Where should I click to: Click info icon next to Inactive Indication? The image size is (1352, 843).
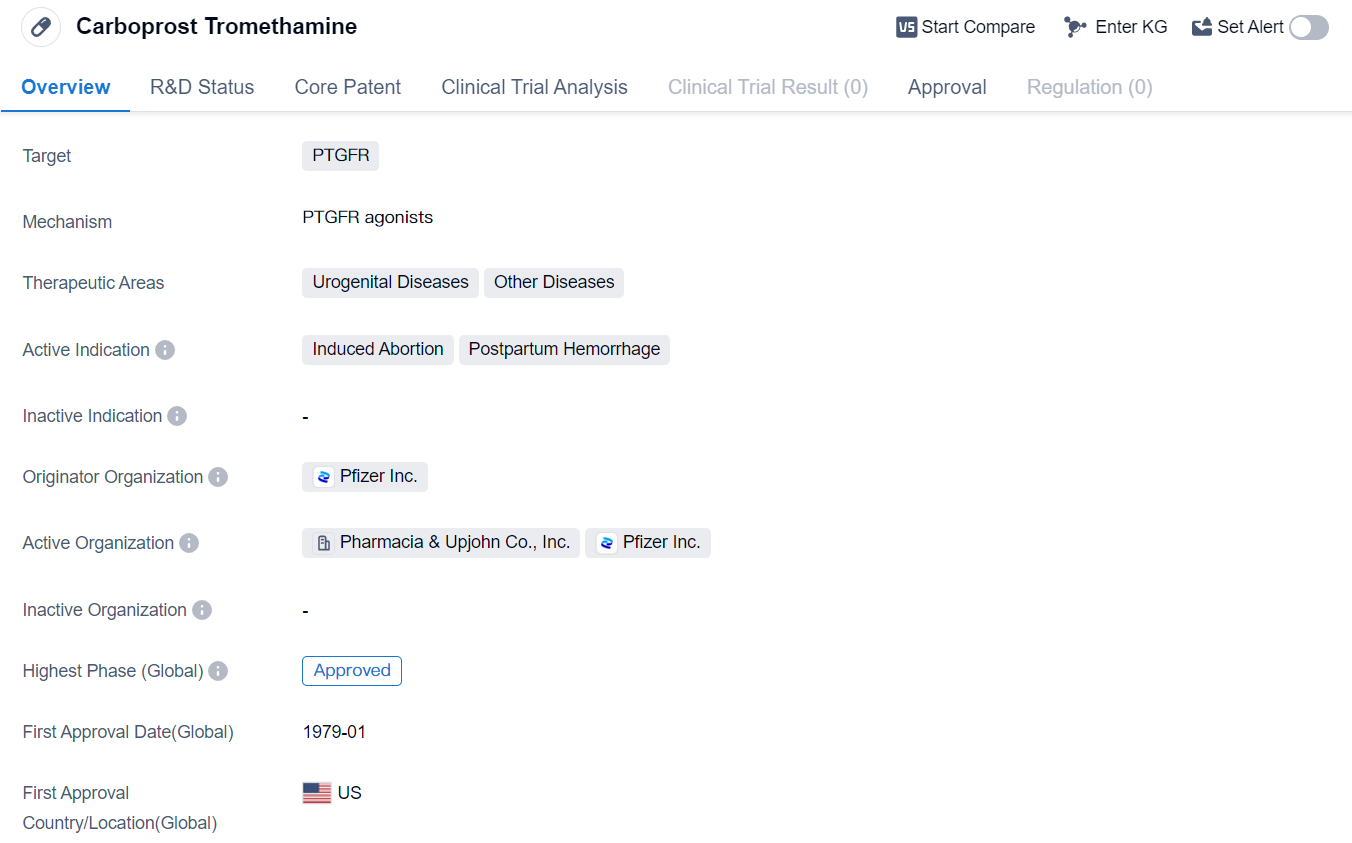177,416
